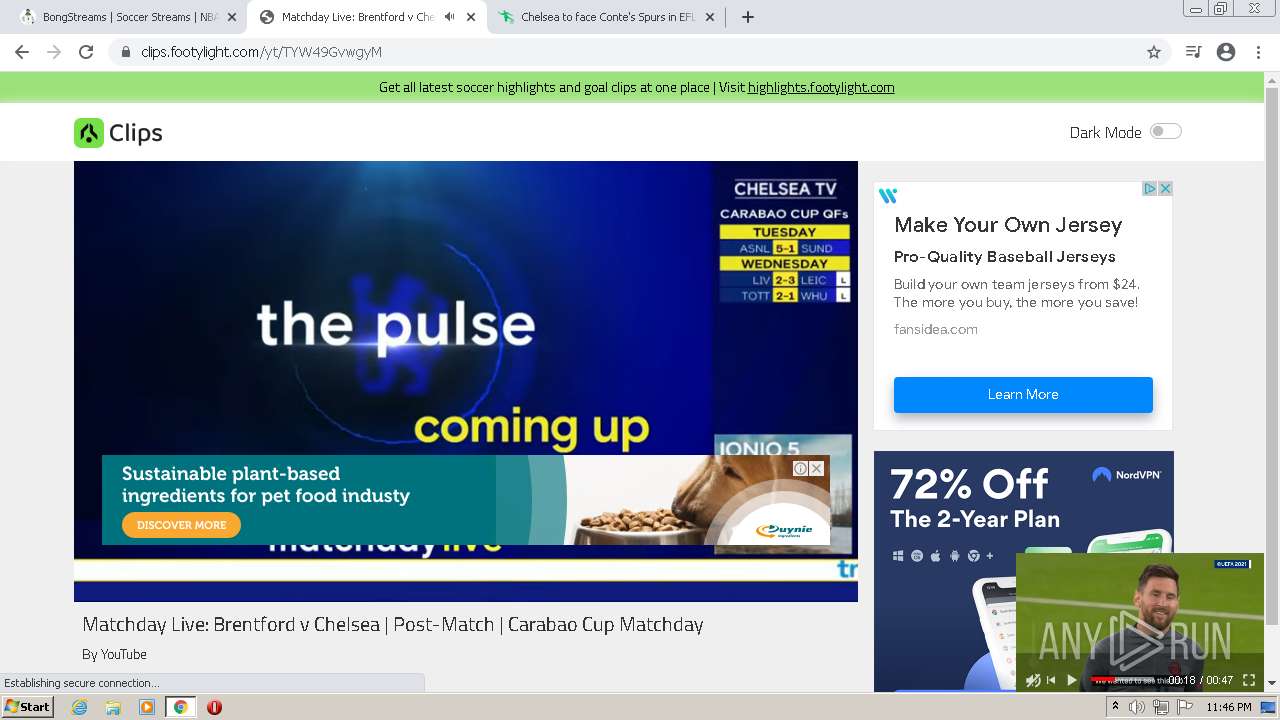Open Windows Explorer folder in taskbar
The height and width of the screenshot is (720, 1280).
tap(113, 707)
